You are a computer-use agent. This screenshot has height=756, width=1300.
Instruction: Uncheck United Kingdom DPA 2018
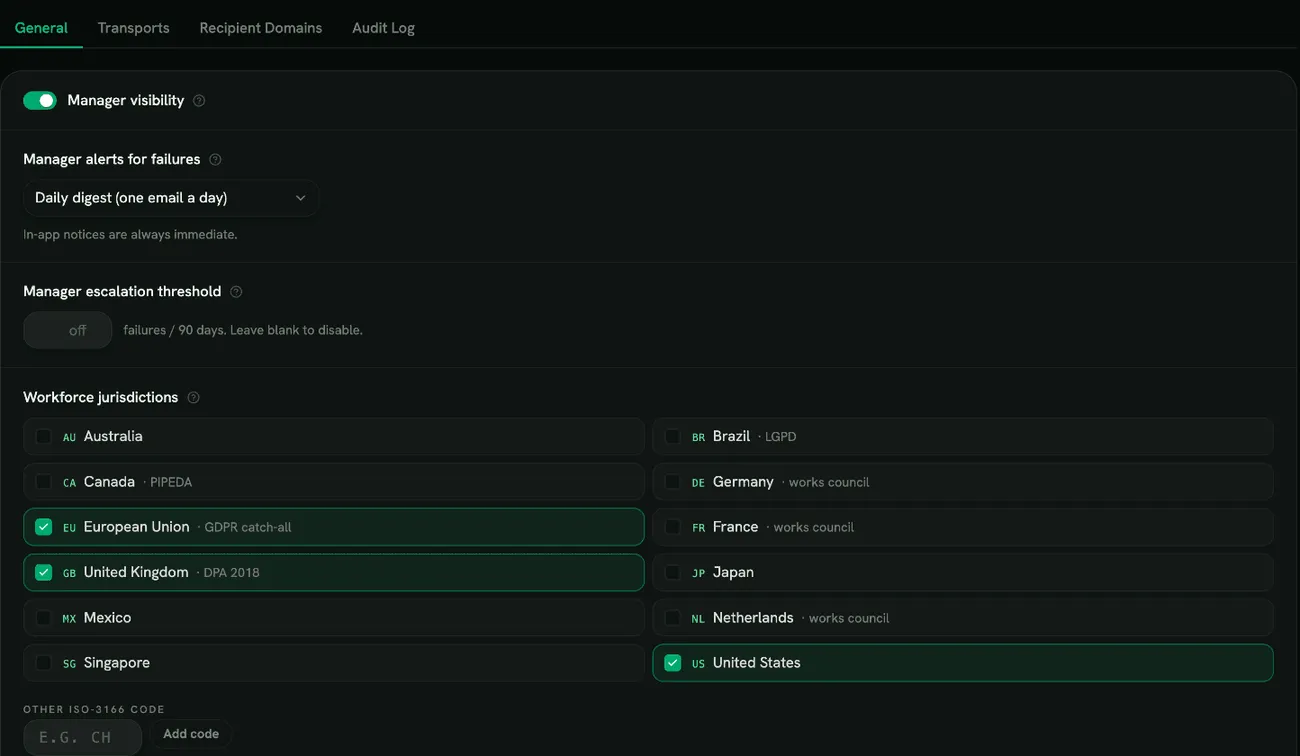click(44, 572)
